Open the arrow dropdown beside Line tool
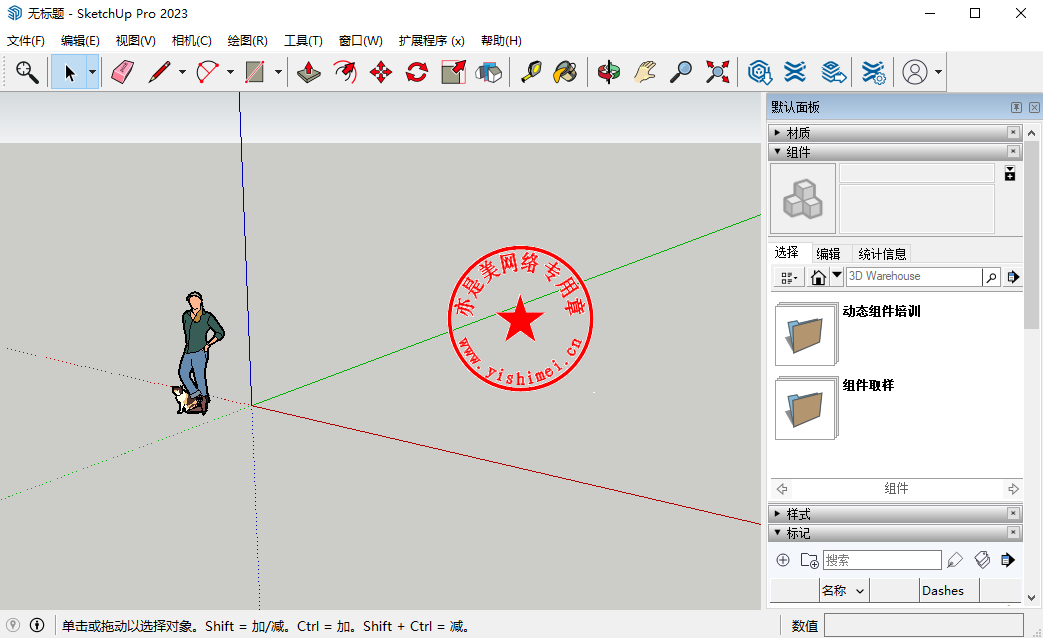Screen dimensions: 1043x638 click(x=182, y=72)
